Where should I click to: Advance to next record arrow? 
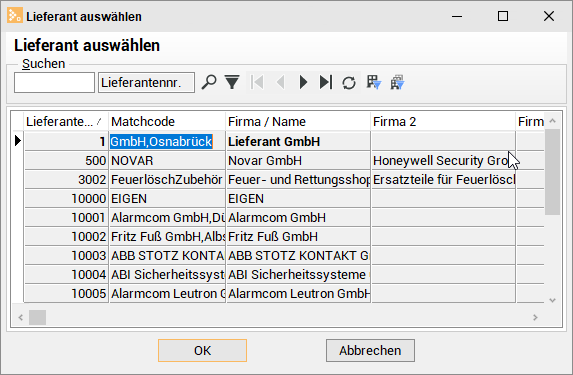pyautogui.click(x=303, y=82)
